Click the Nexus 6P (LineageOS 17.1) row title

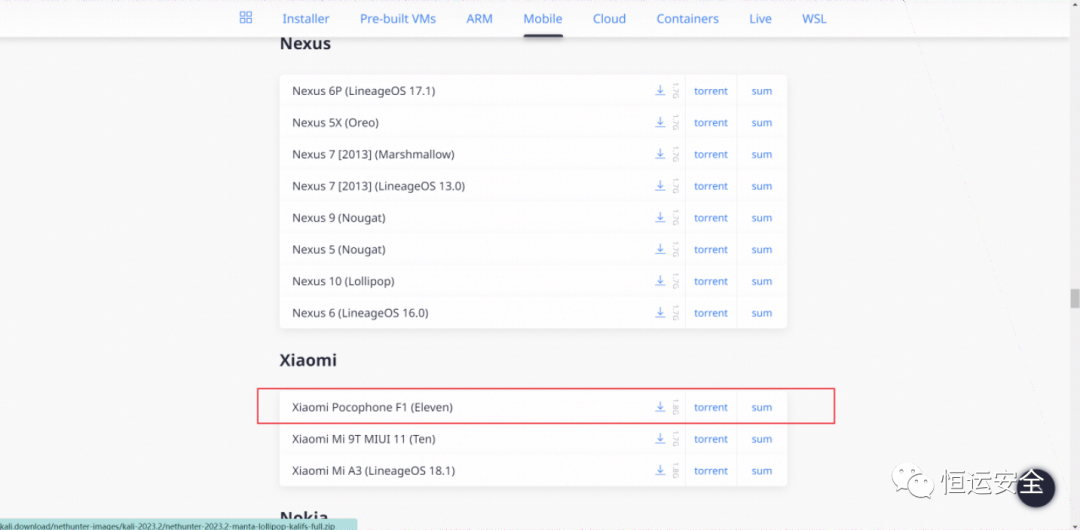364,91
